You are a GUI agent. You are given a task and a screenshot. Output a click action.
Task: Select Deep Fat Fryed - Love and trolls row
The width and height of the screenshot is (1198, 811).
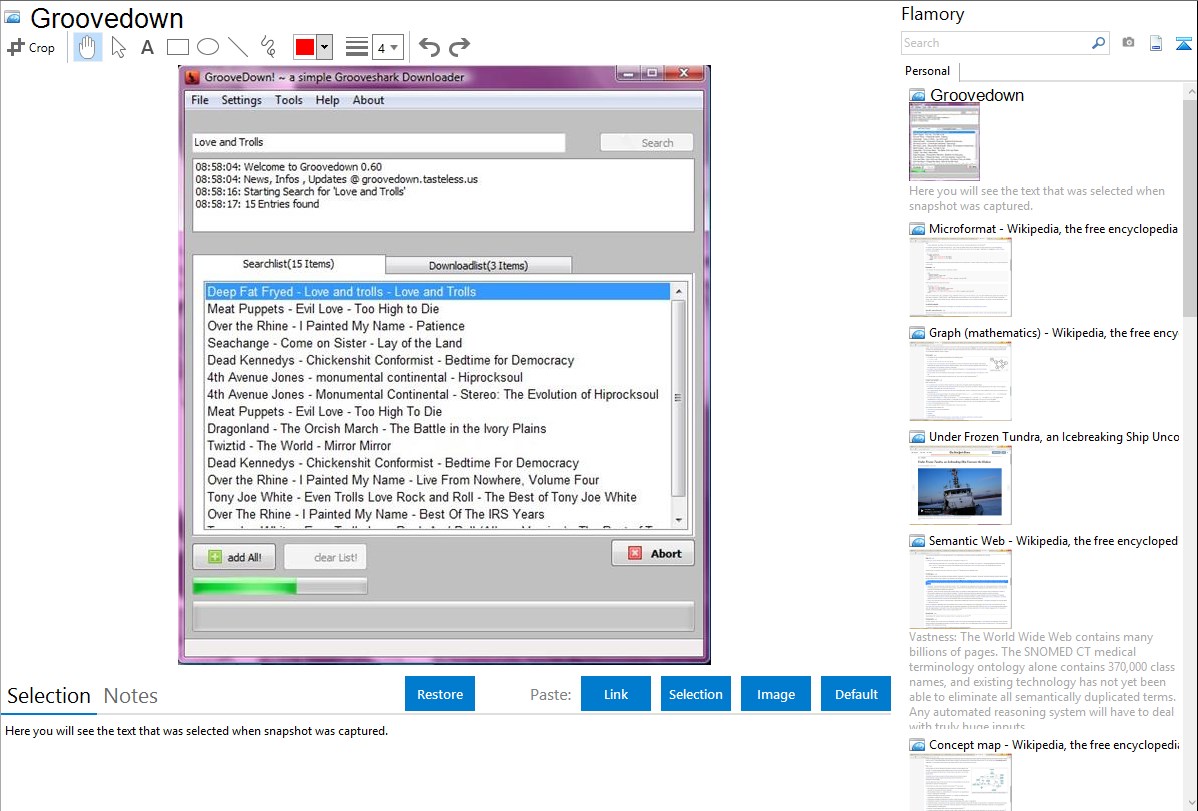(437, 291)
